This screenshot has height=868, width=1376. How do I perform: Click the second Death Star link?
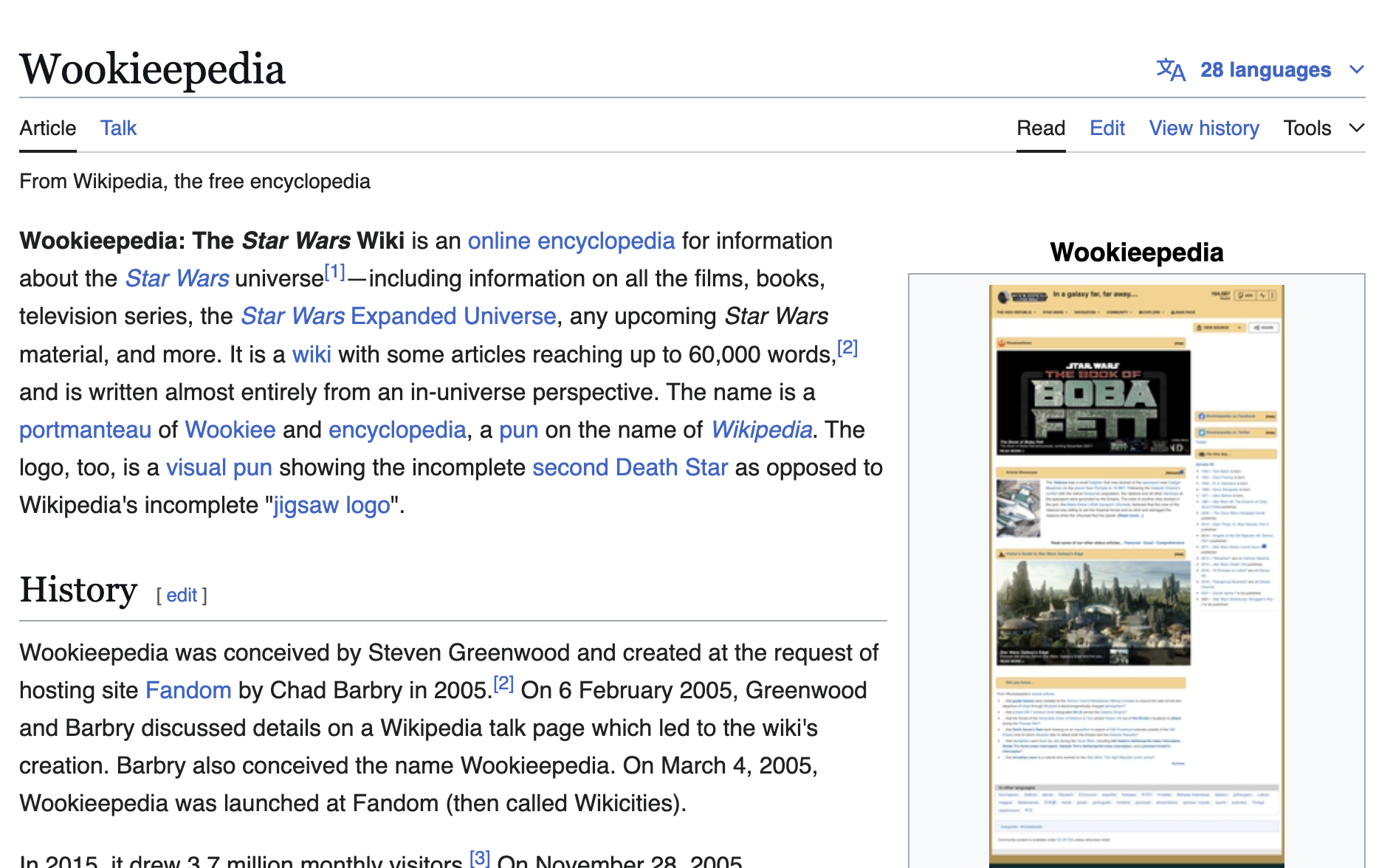pyautogui.click(x=630, y=468)
